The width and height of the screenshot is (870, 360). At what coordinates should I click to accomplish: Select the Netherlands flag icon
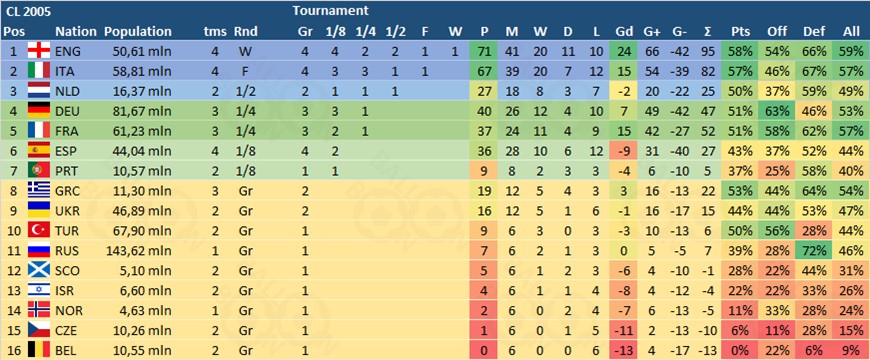click(39, 91)
